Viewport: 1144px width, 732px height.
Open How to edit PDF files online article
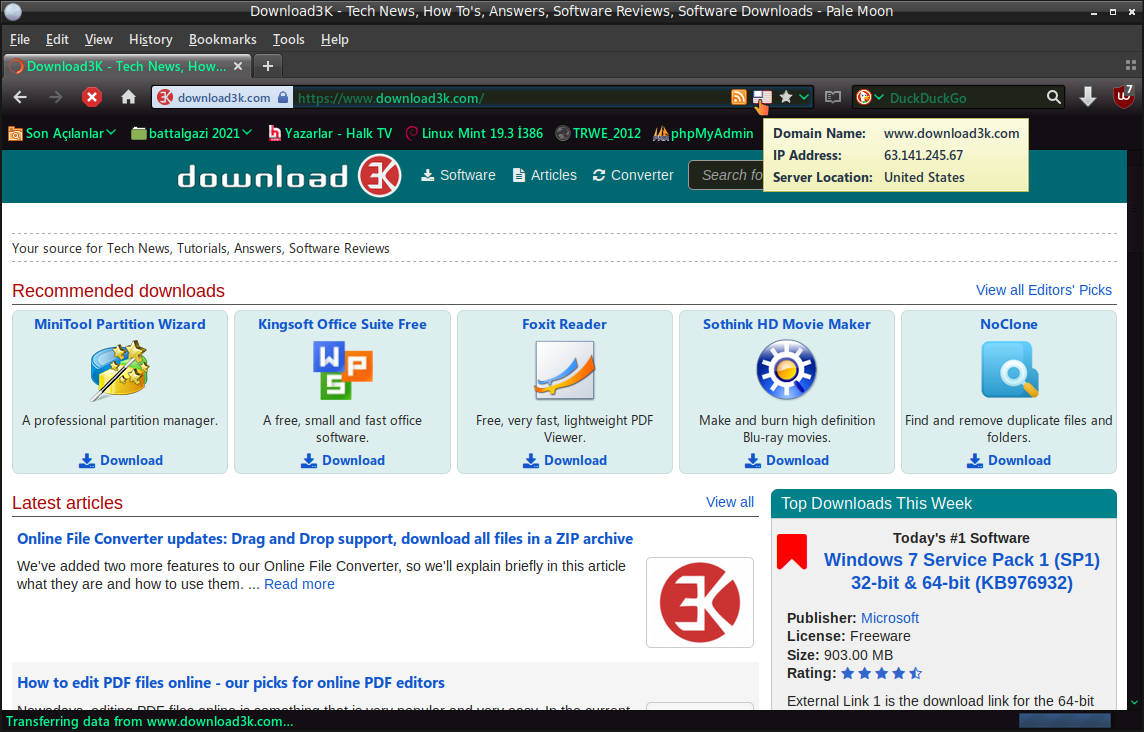(x=231, y=682)
